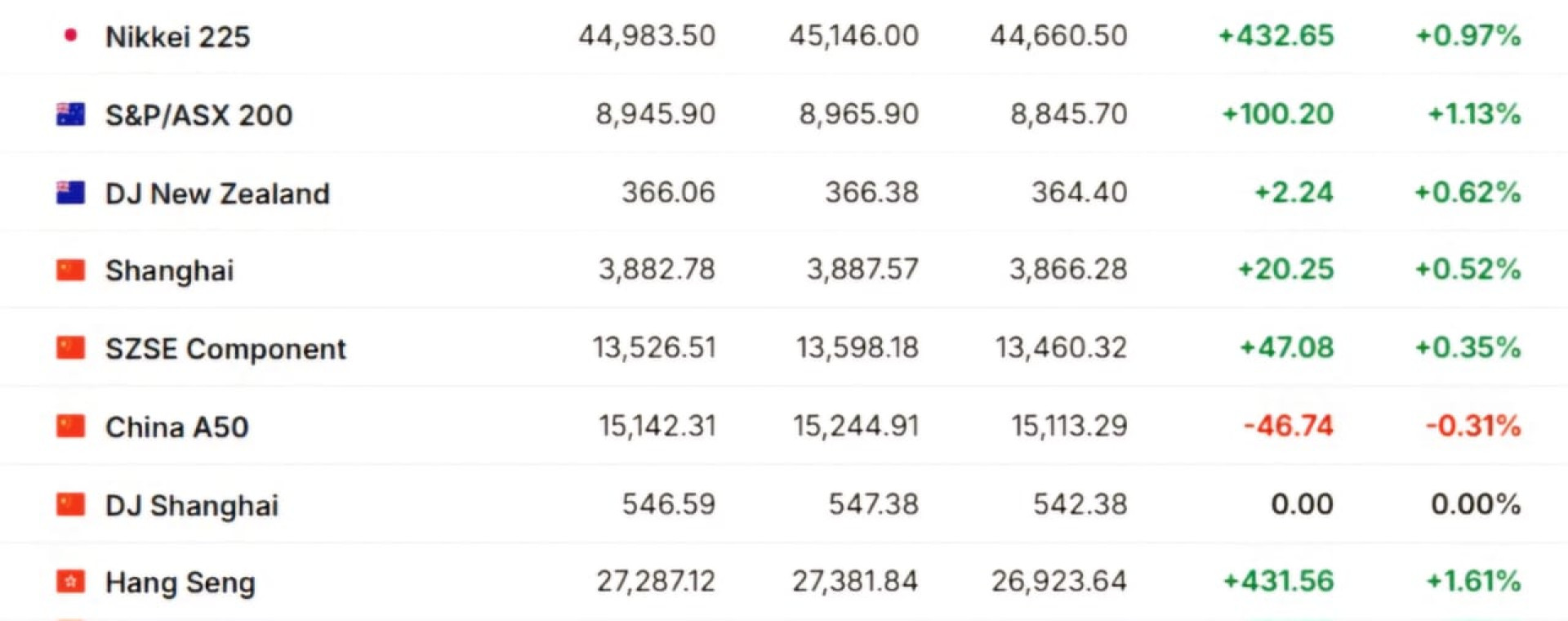Click the Nikkei 225 last price 44,983.50
Image resolution: width=1568 pixels, height=621 pixels.
647,36
